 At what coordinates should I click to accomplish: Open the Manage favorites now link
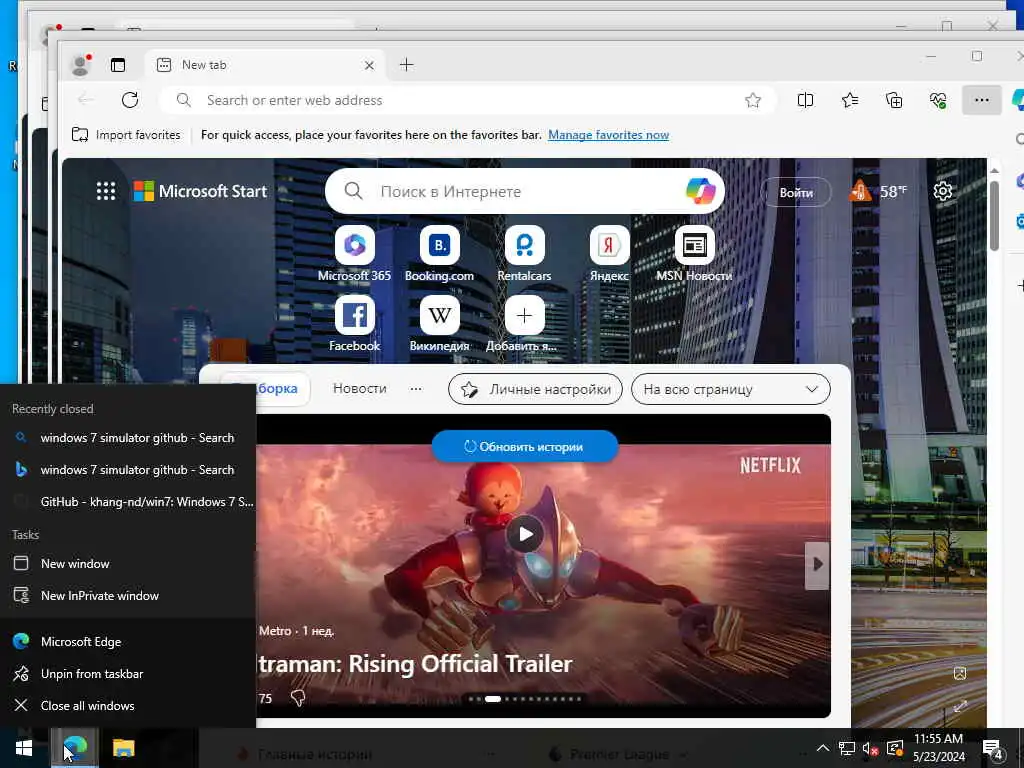coord(608,135)
